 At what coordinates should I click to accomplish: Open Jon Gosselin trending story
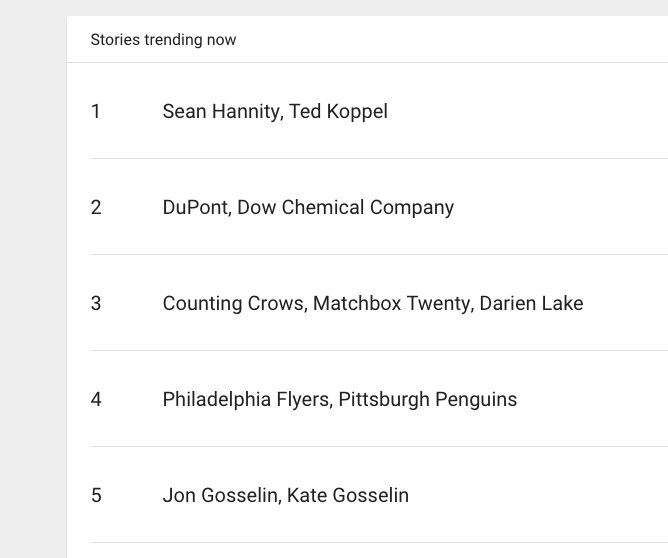coord(219,496)
